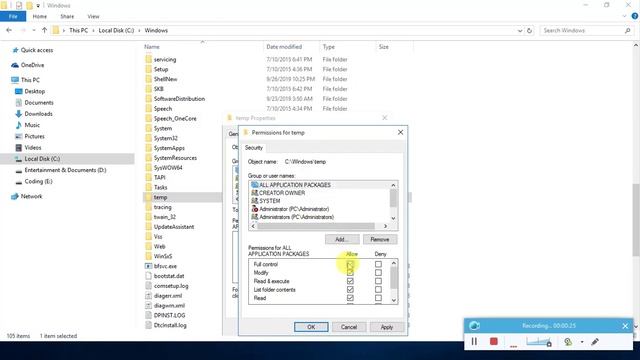The width and height of the screenshot is (640, 360).
Task: Click the Remove button
Action: pos(380,239)
